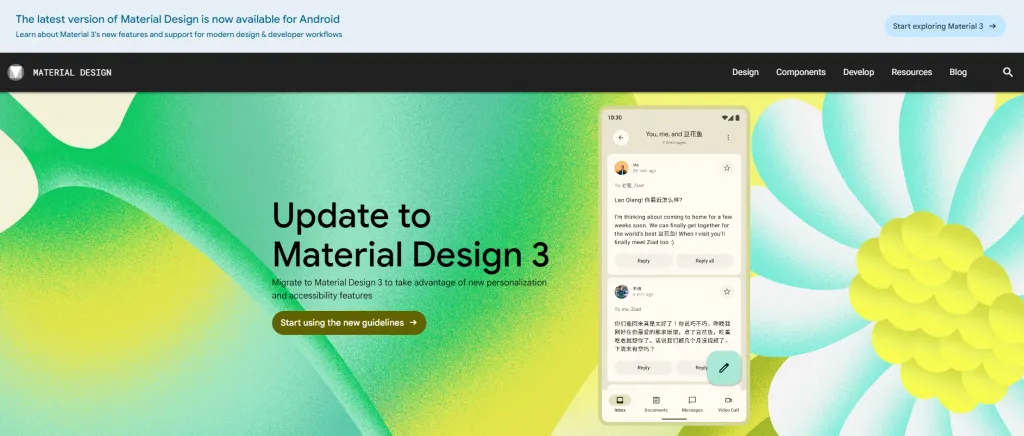Click 'Migrate to Material Design 3' description text
The height and width of the screenshot is (436, 1024).
(x=409, y=289)
